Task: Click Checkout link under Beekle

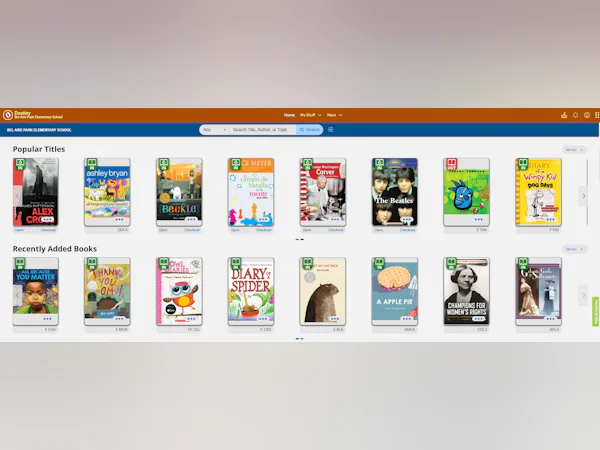Action: (192, 230)
